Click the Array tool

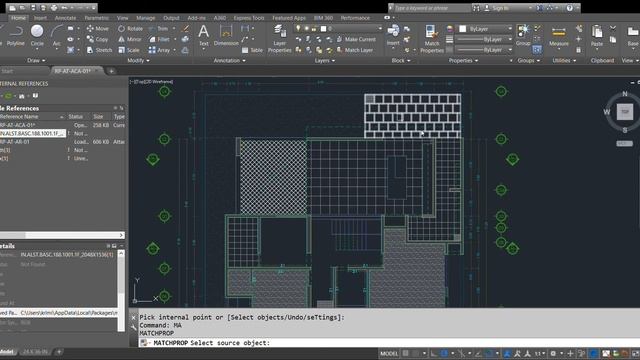click(159, 50)
